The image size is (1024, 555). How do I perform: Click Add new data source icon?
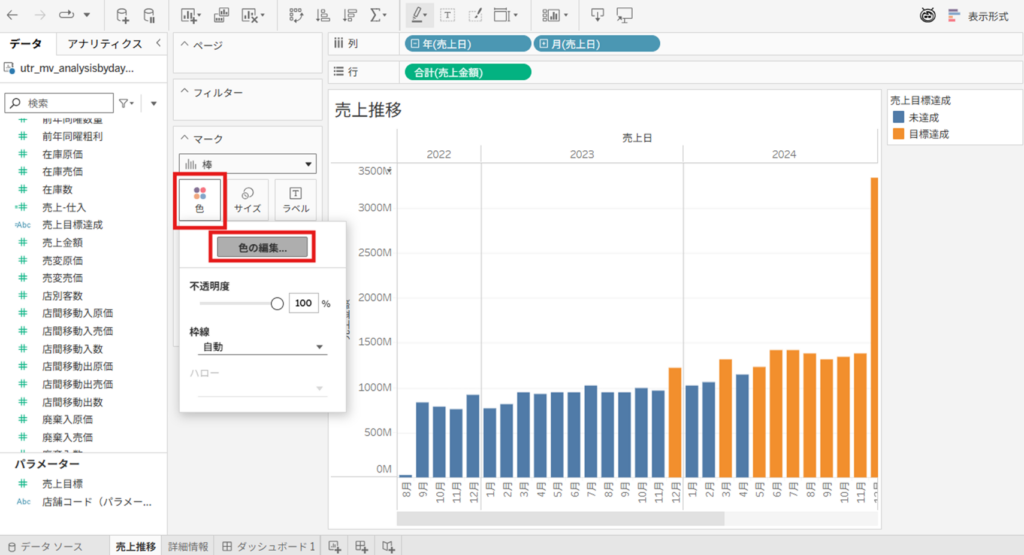[122, 15]
